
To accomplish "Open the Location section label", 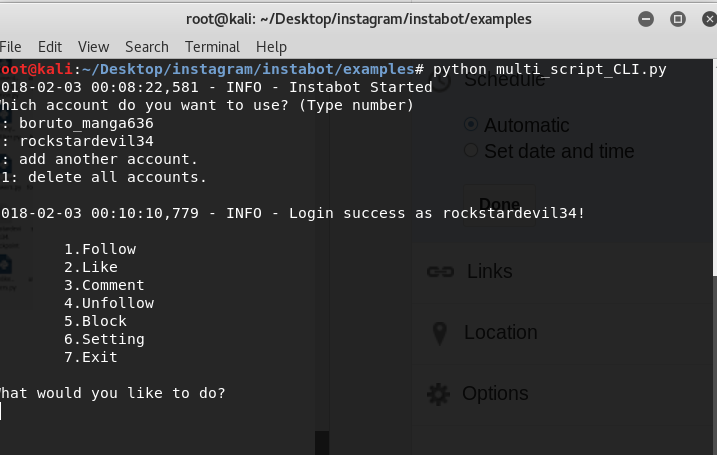I will point(500,332).
